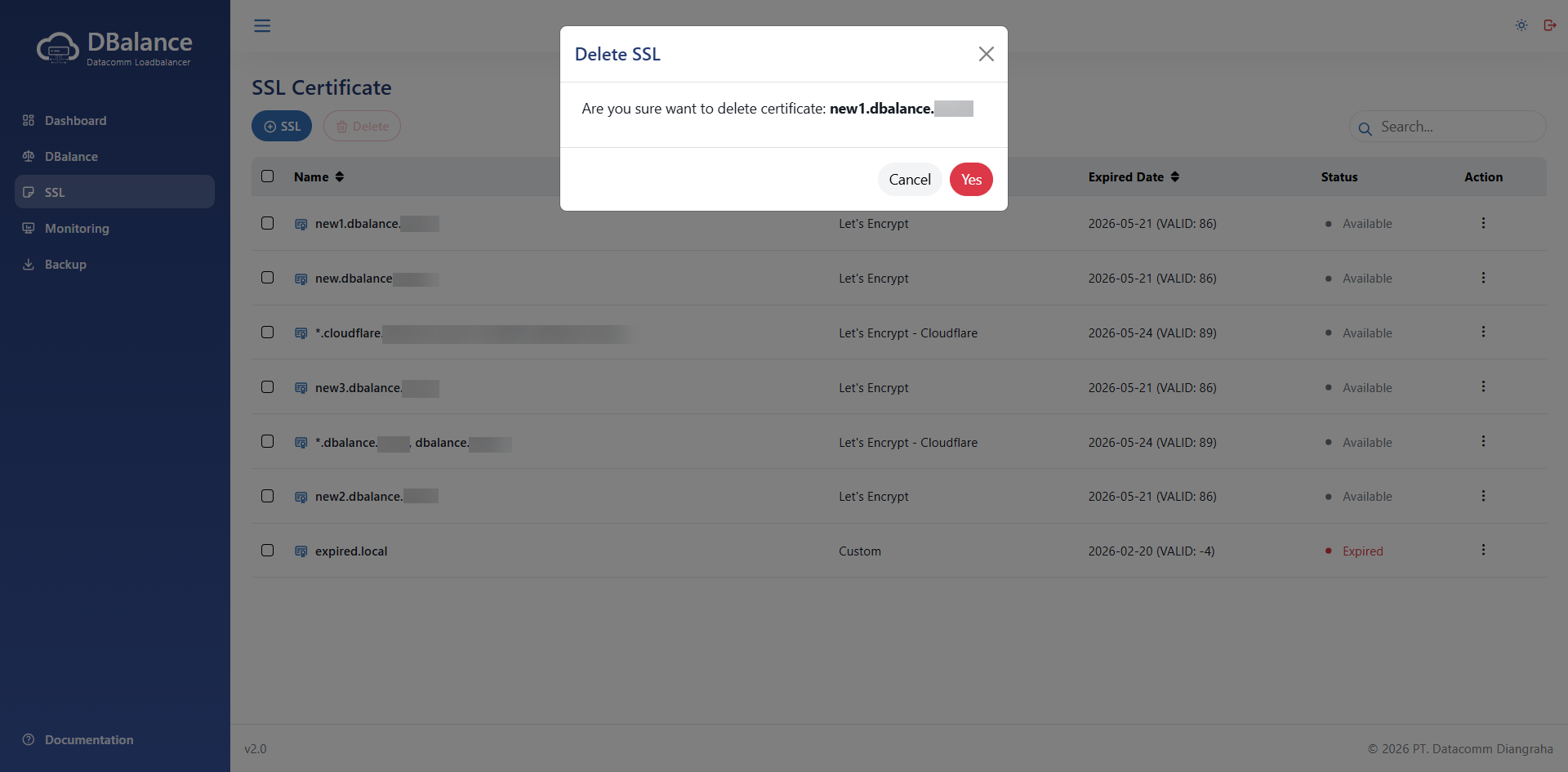This screenshot has width=1568, height=772.
Task: Toggle the light/dark theme sun icon
Action: click(x=1521, y=25)
